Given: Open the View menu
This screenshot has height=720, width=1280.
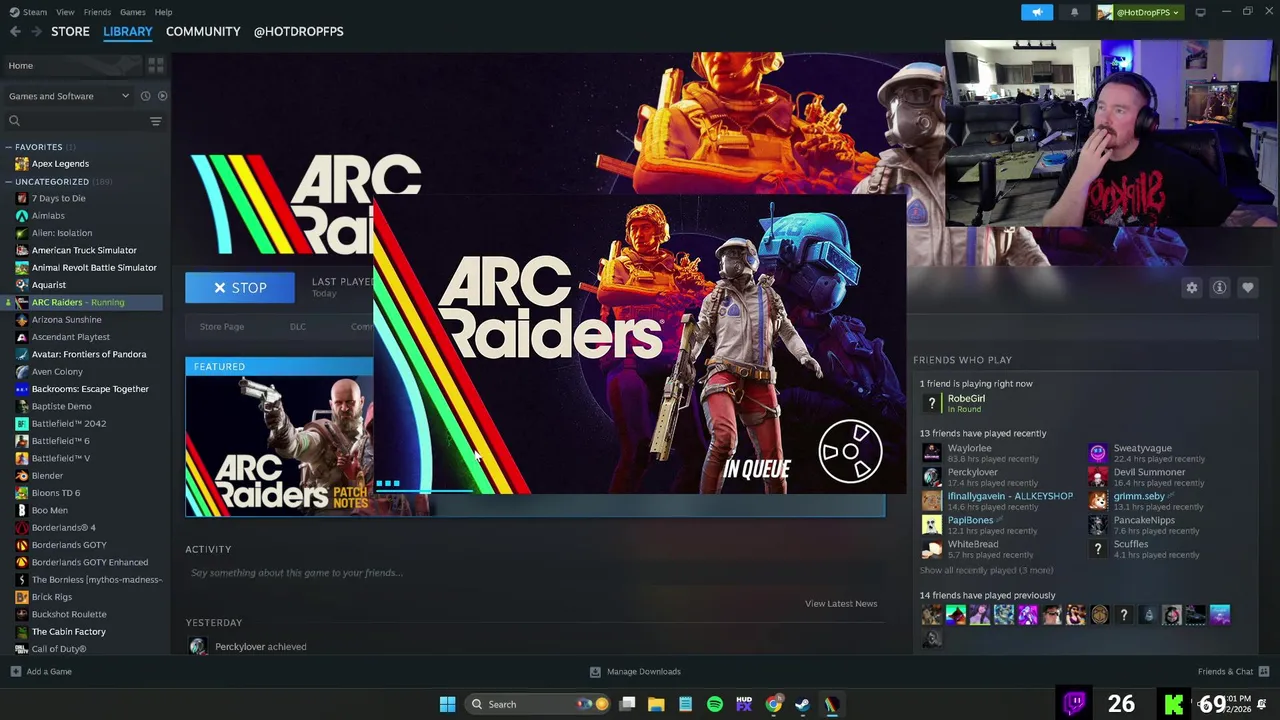Looking at the screenshot, I should [65, 12].
